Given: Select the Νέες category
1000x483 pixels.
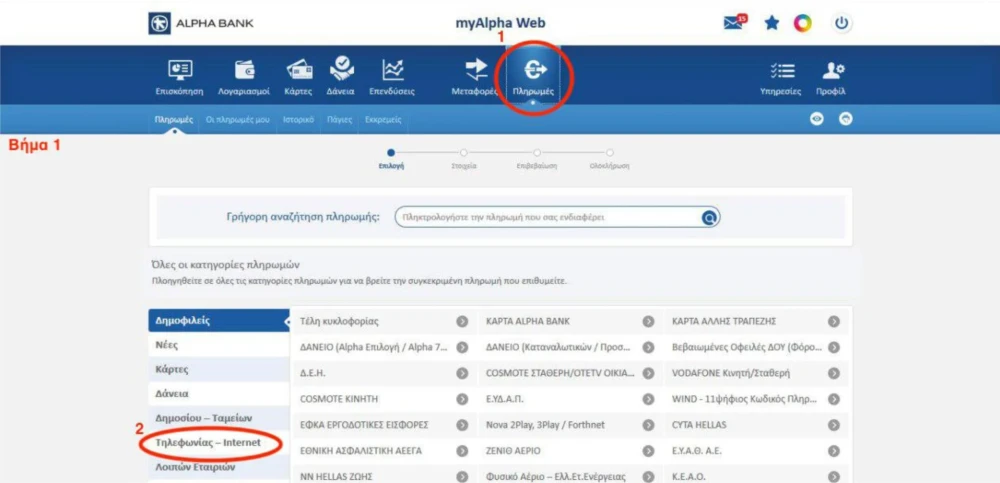Looking at the screenshot, I should (219, 345).
